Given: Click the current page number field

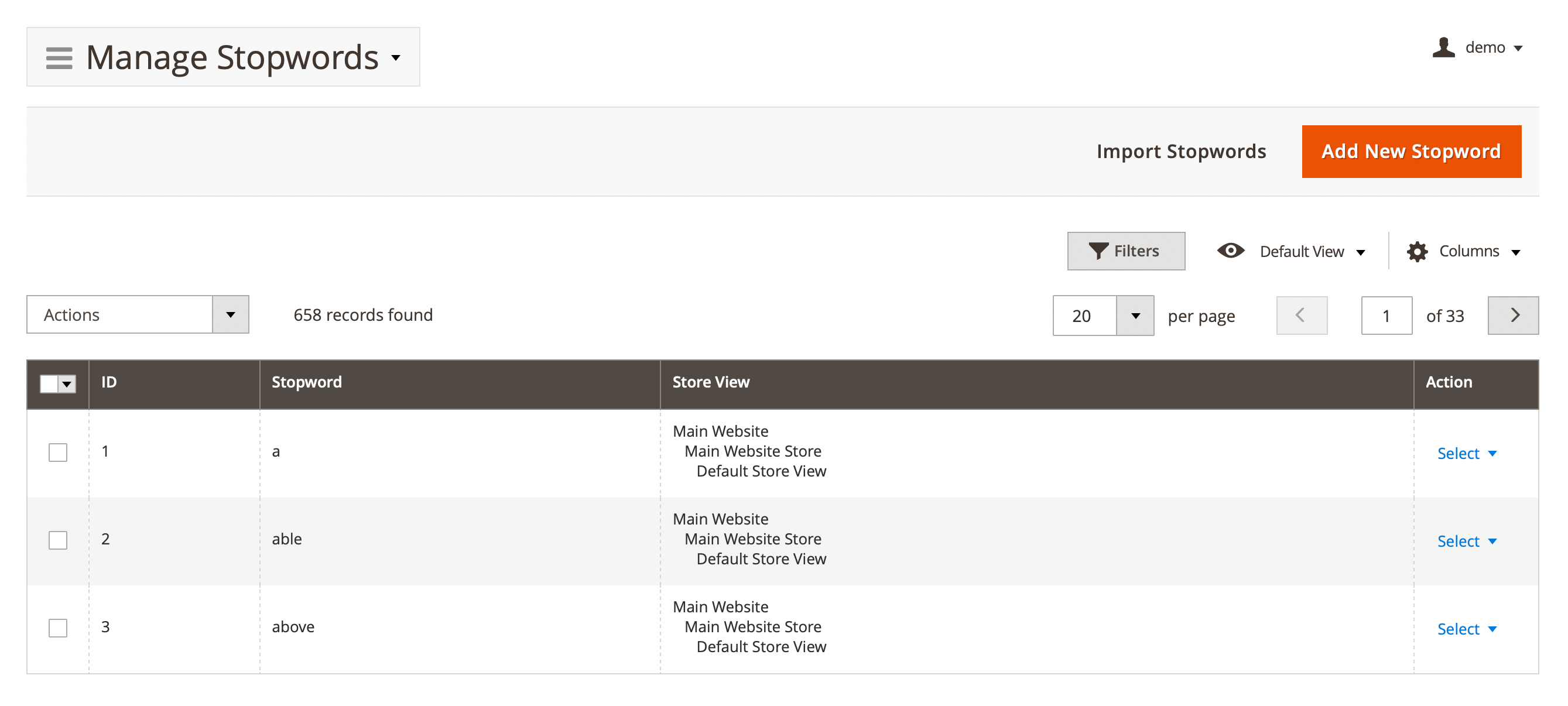Looking at the screenshot, I should (1386, 316).
